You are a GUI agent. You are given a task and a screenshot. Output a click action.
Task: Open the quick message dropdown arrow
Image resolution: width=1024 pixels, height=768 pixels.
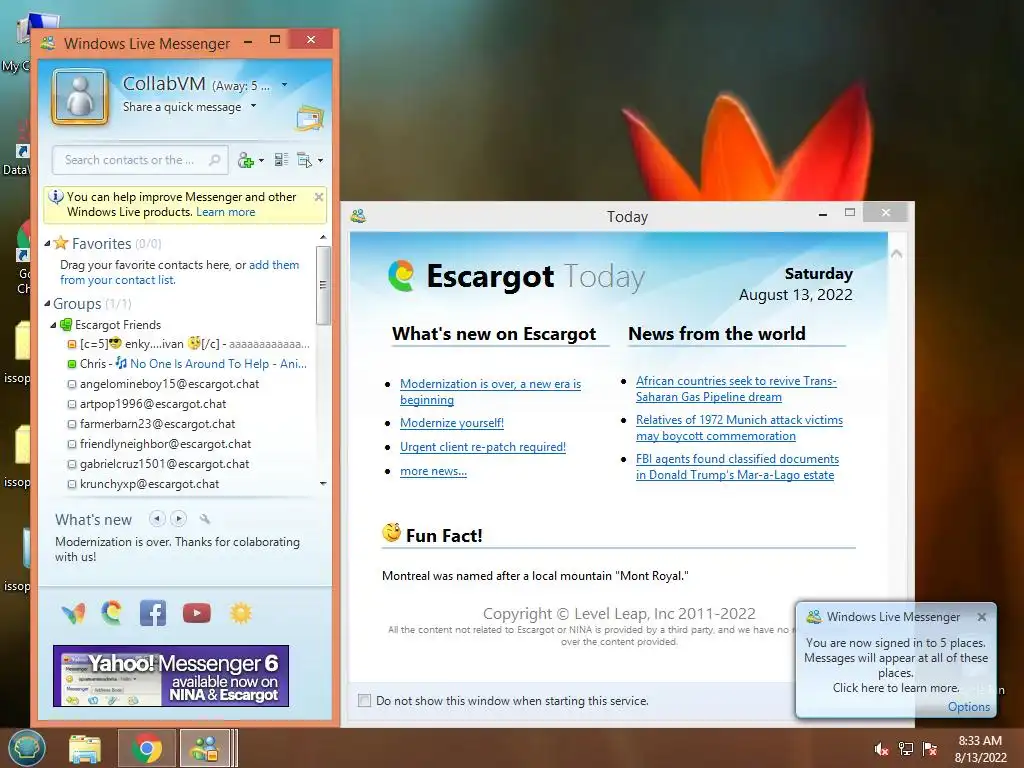(x=253, y=106)
